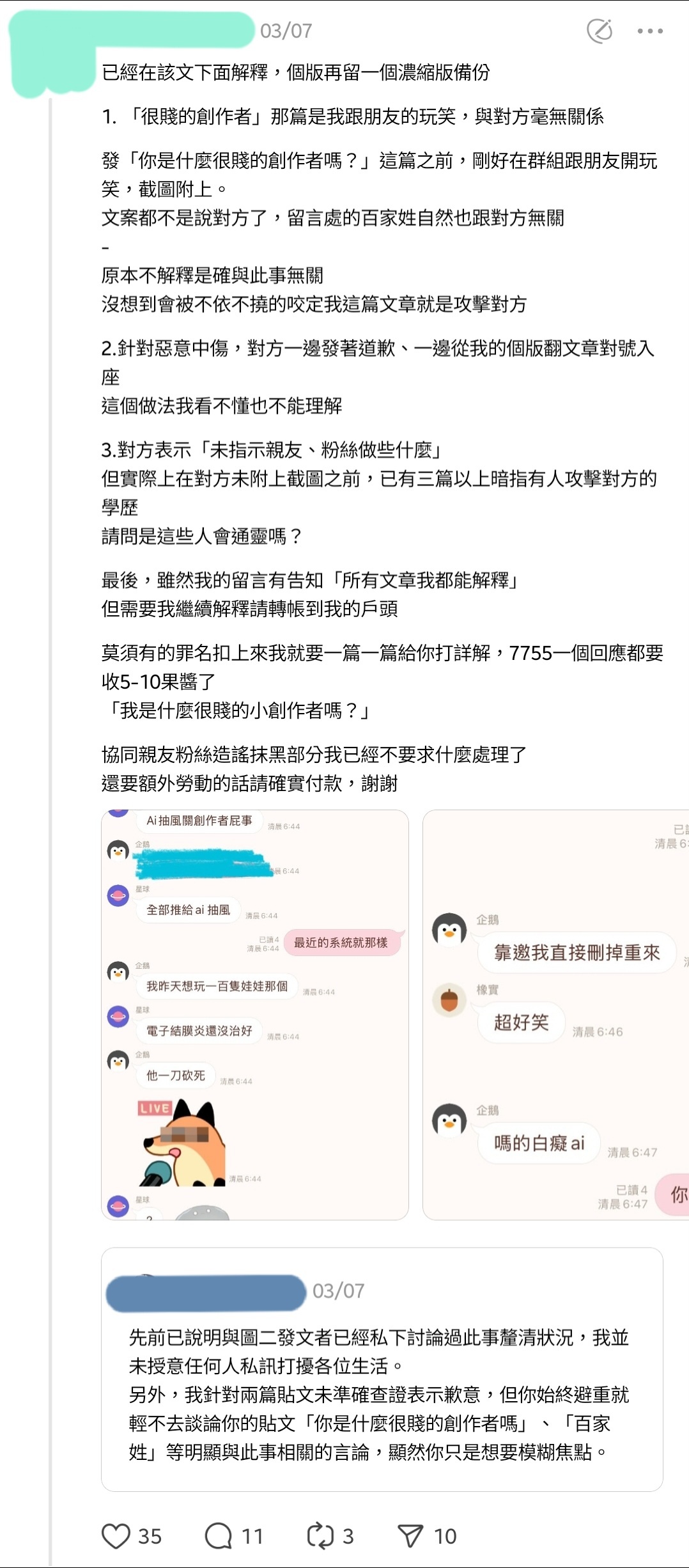The image size is (689, 1568).
Task: Tap the repost count 3
Action: point(348,1536)
